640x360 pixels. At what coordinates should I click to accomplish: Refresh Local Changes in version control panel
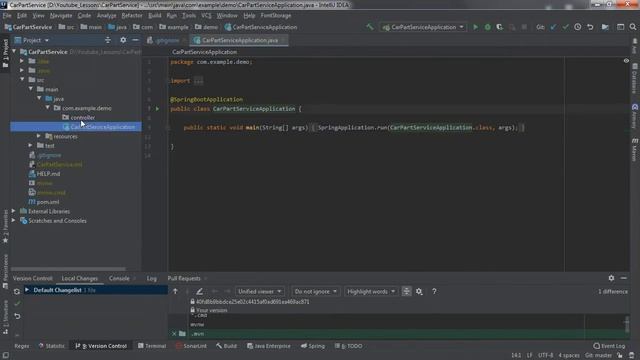tap(17, 291)
